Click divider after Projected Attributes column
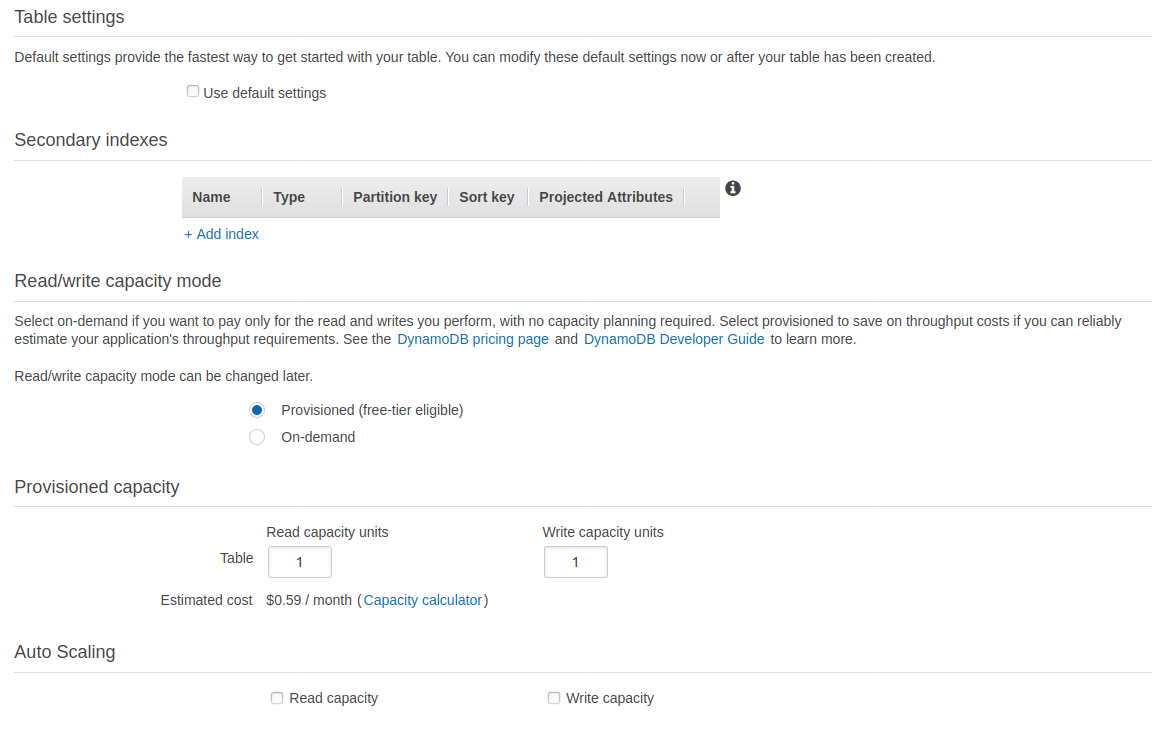The height and width of the screenshot is (740, 1152). click(x=685, y=197)
